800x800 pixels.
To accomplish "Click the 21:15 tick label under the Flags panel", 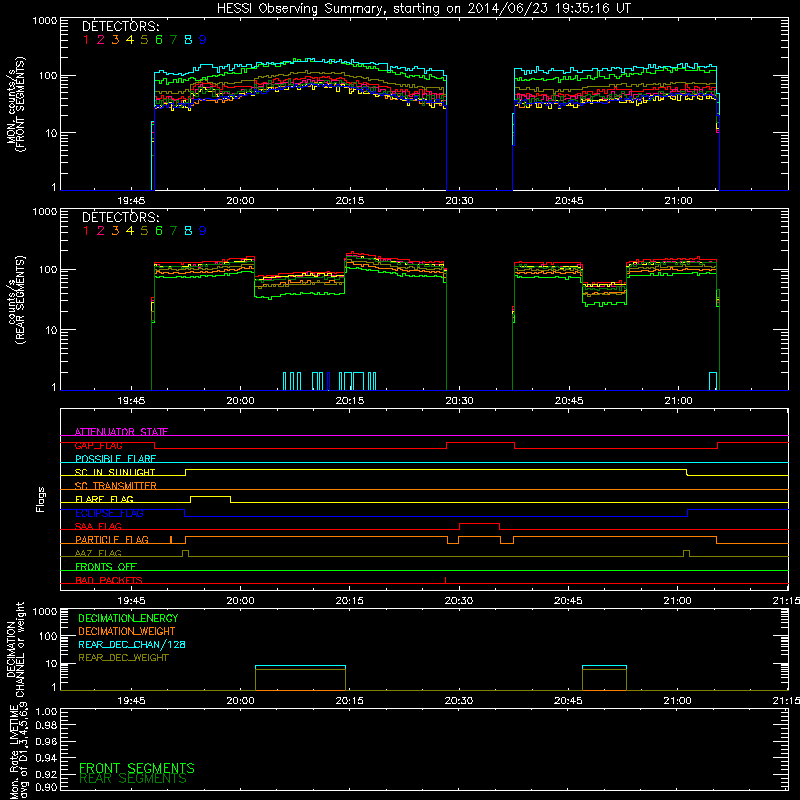I will click(x=786, y=601).
